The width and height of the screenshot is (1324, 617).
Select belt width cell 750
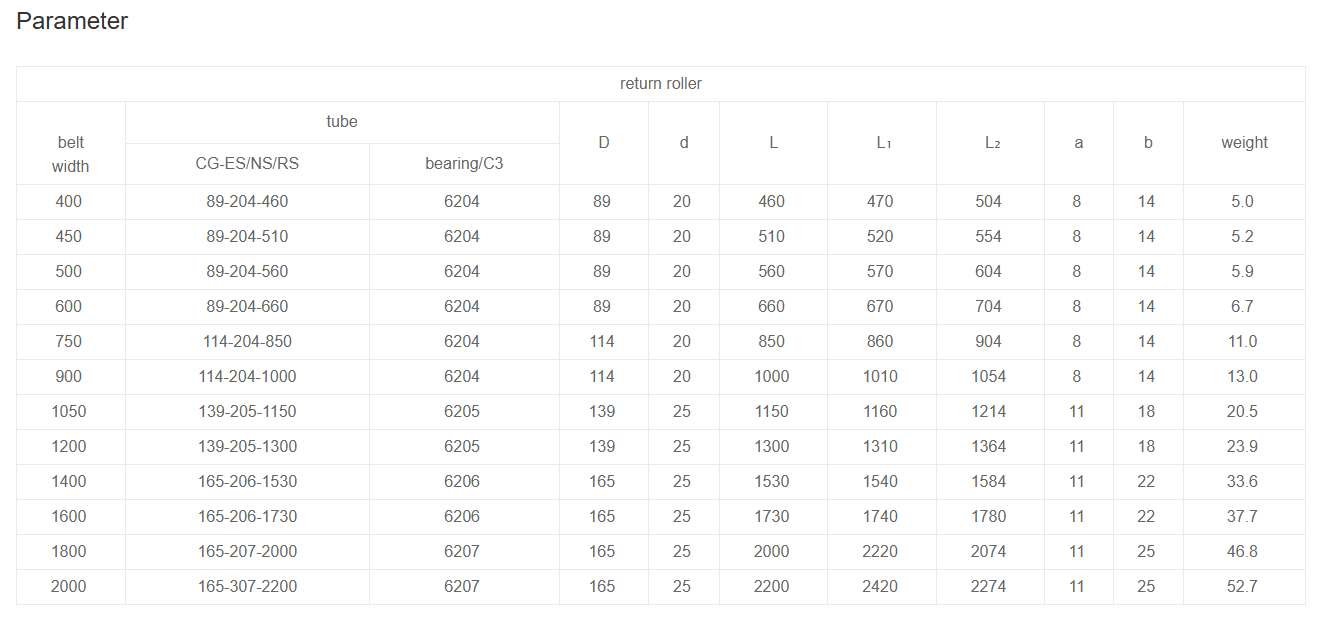click(x=69, y=342)
